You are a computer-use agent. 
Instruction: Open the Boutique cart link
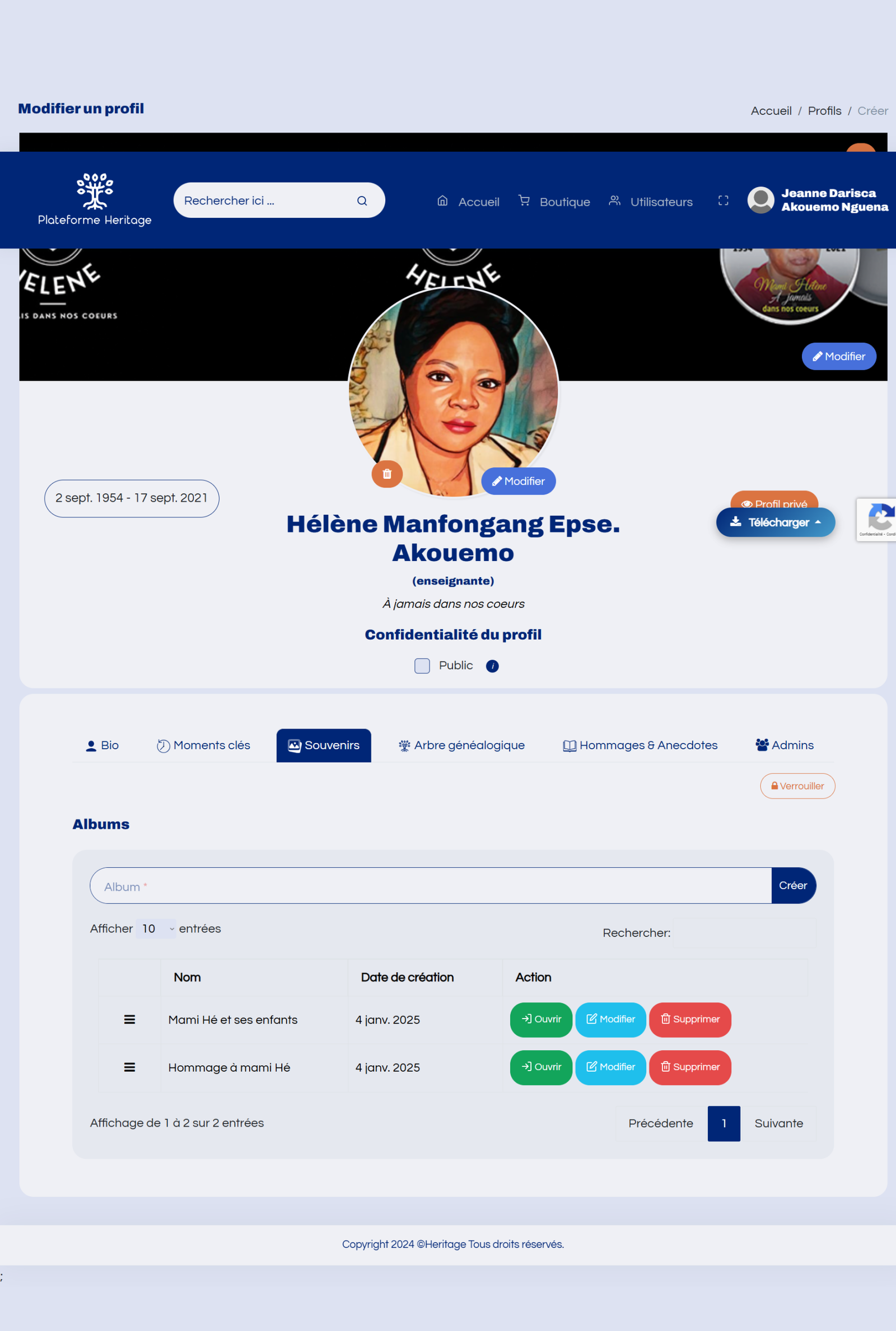[x=554, y=201]
